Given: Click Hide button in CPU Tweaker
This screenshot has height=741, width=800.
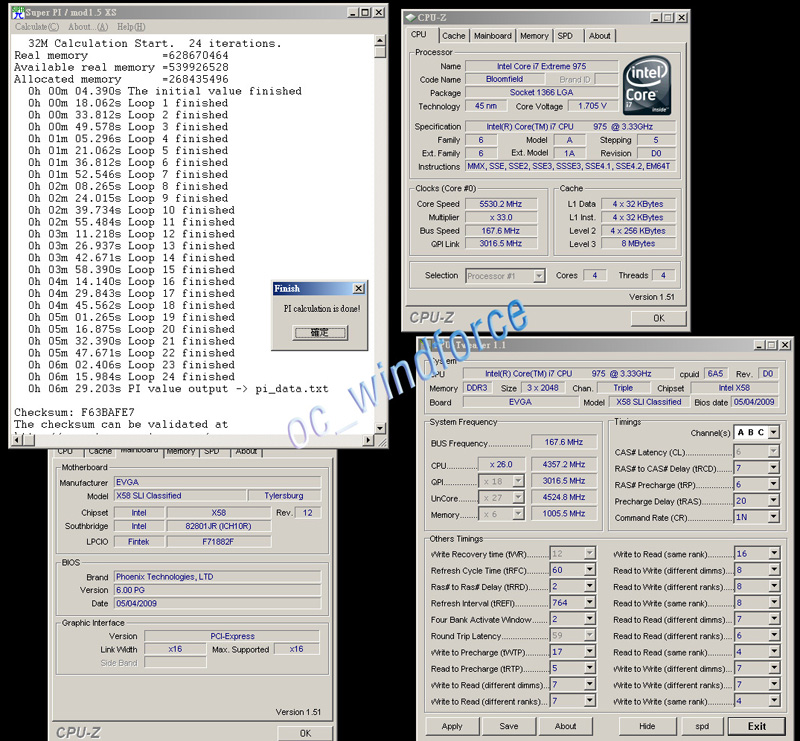Looking at the screenshot, I should [647, 726].
